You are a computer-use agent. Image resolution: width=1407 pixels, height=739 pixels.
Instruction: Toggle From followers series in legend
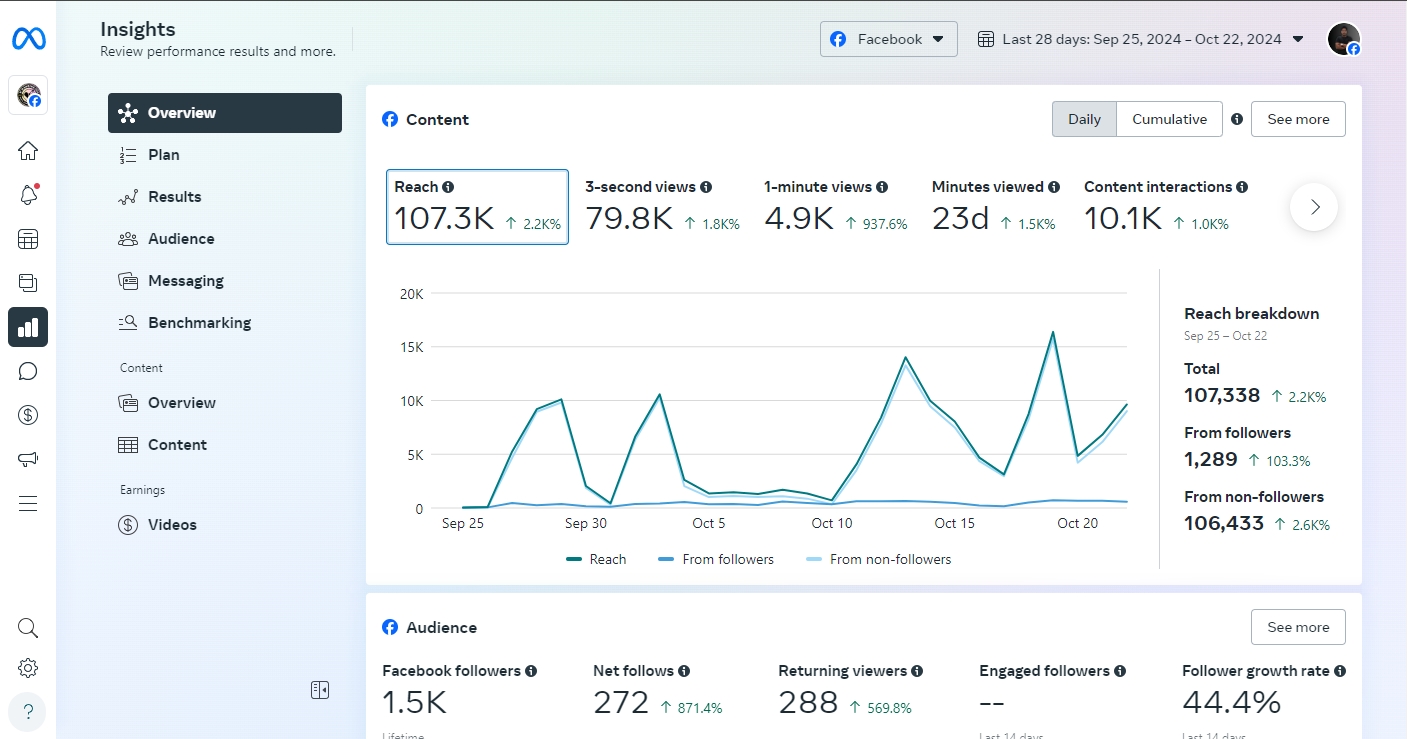pos(716,559)
